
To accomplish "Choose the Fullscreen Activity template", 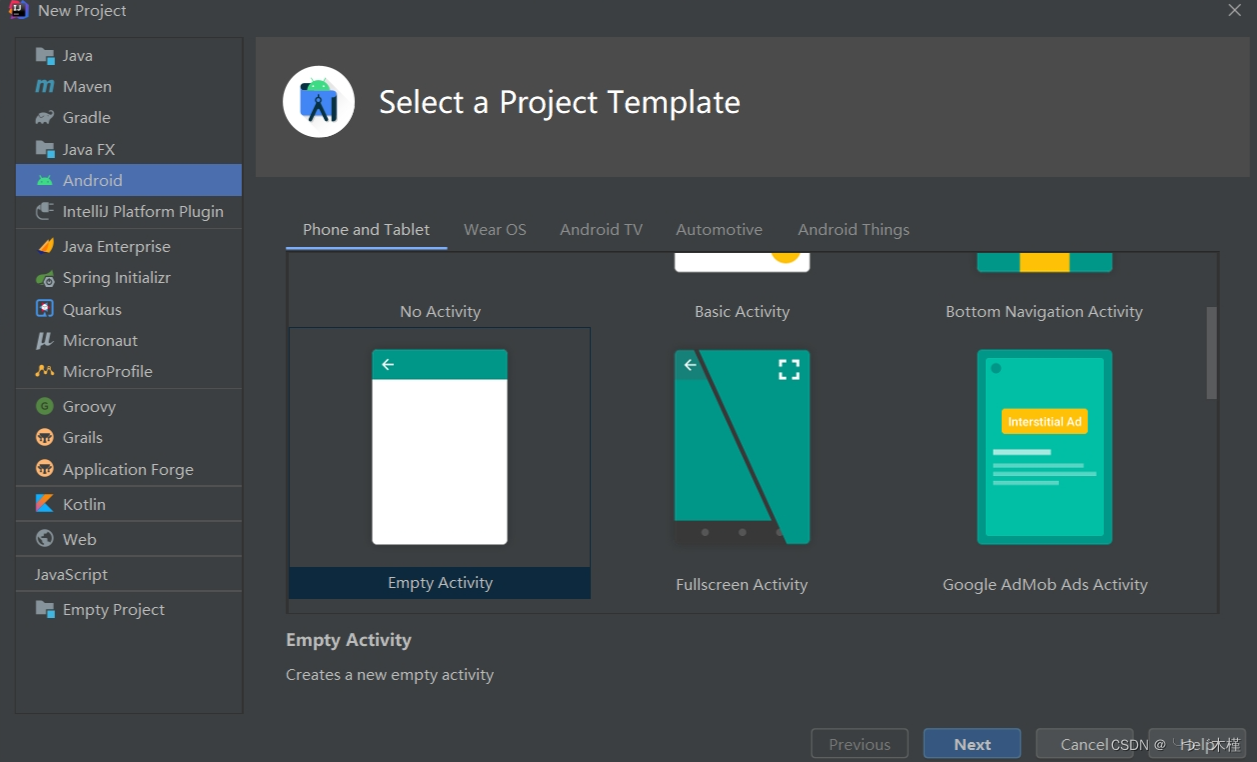I will click(x=741, y=447).
